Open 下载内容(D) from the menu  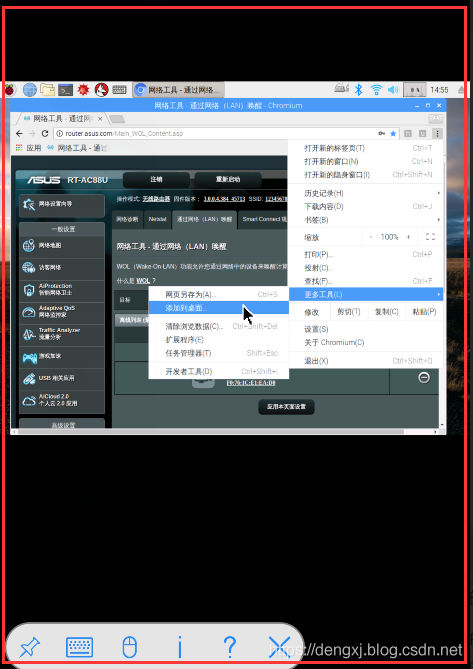click(x=366, y=207)
